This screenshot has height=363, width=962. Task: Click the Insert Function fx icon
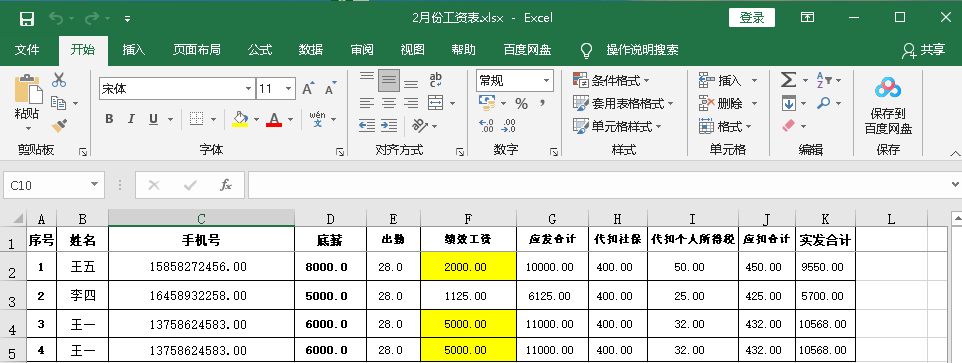226,185
